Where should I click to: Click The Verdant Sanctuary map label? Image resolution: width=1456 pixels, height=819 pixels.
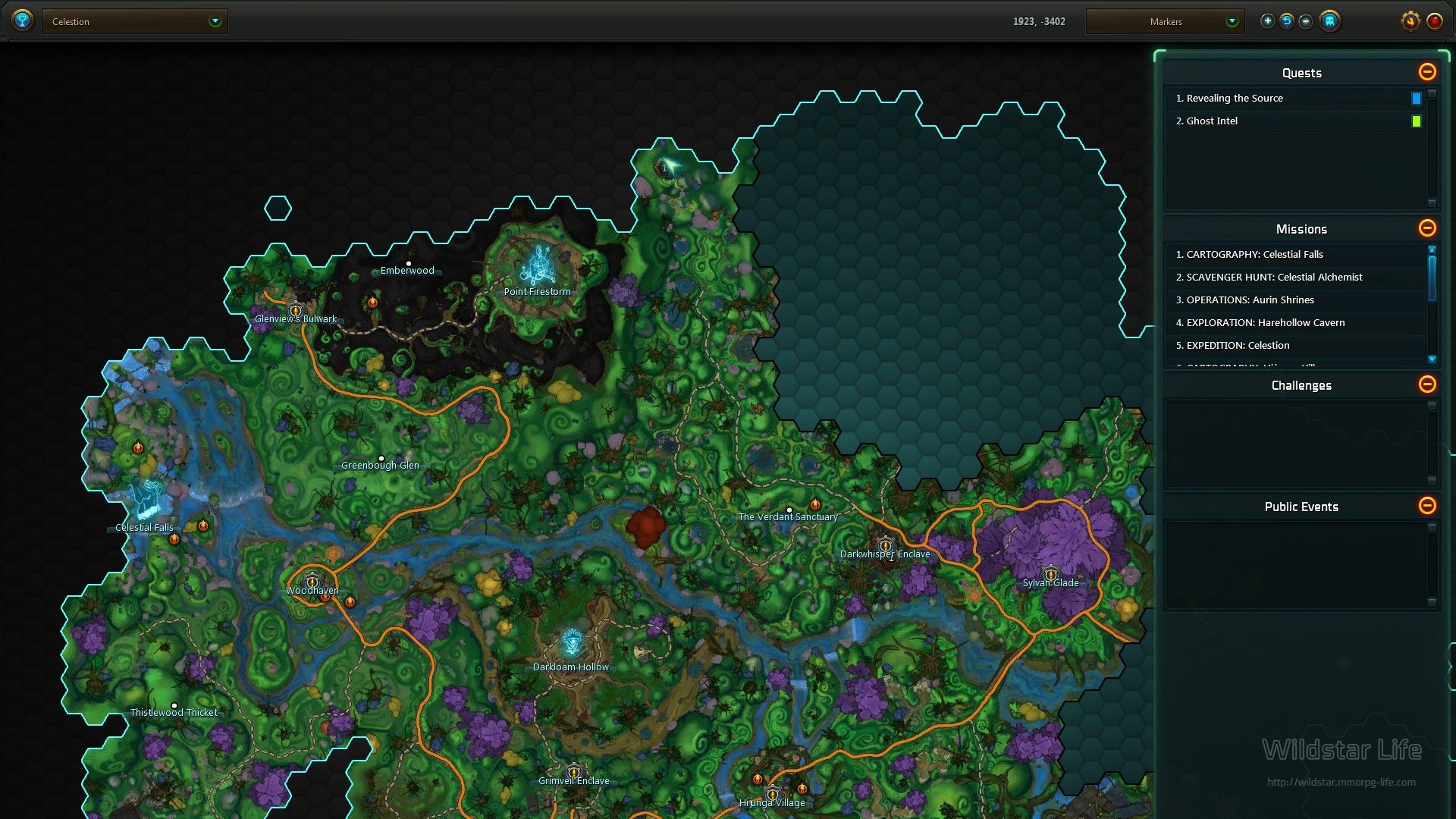788,517
